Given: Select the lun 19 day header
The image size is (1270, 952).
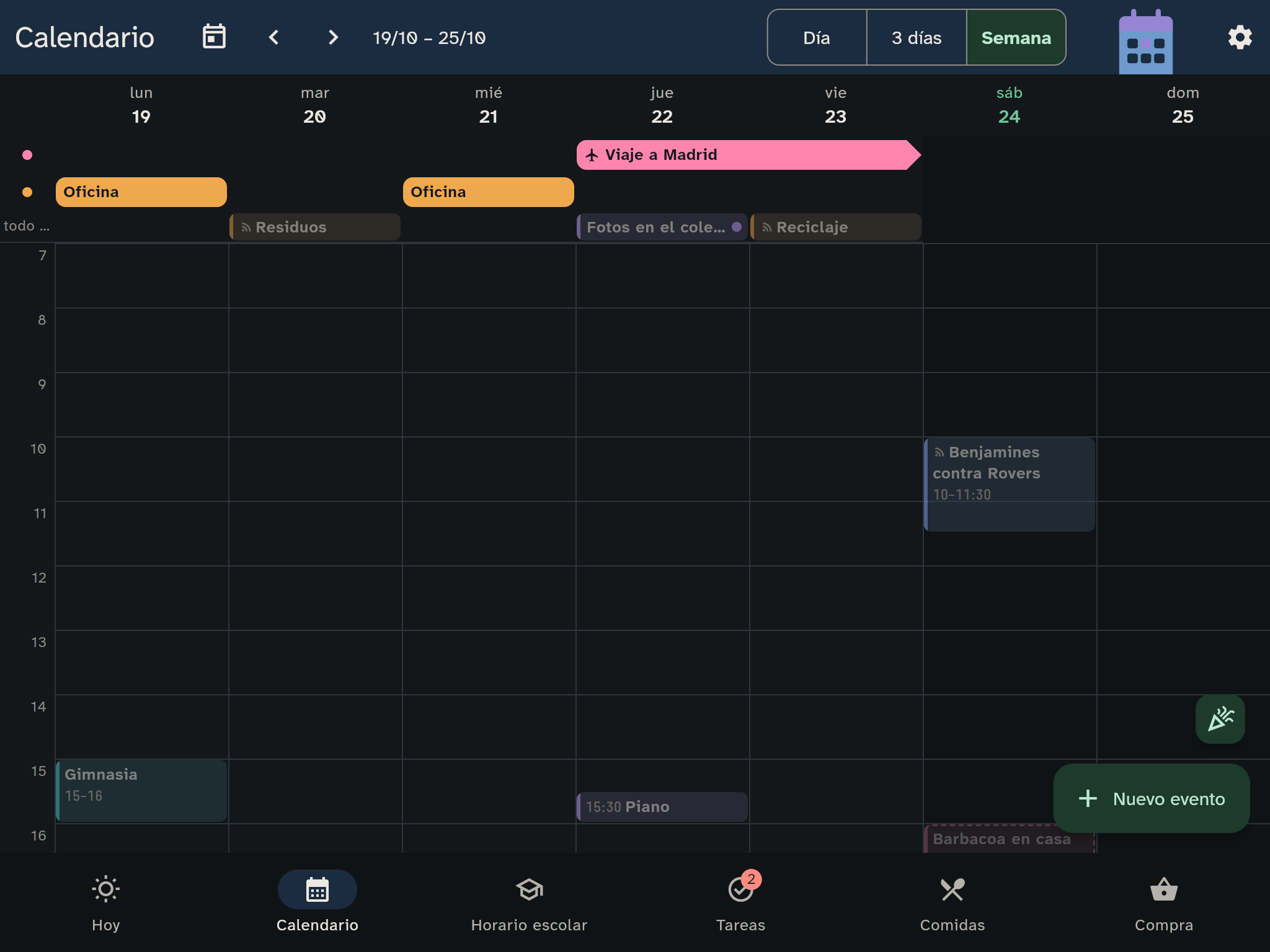Looking at the screenshot, I should 141,105.
